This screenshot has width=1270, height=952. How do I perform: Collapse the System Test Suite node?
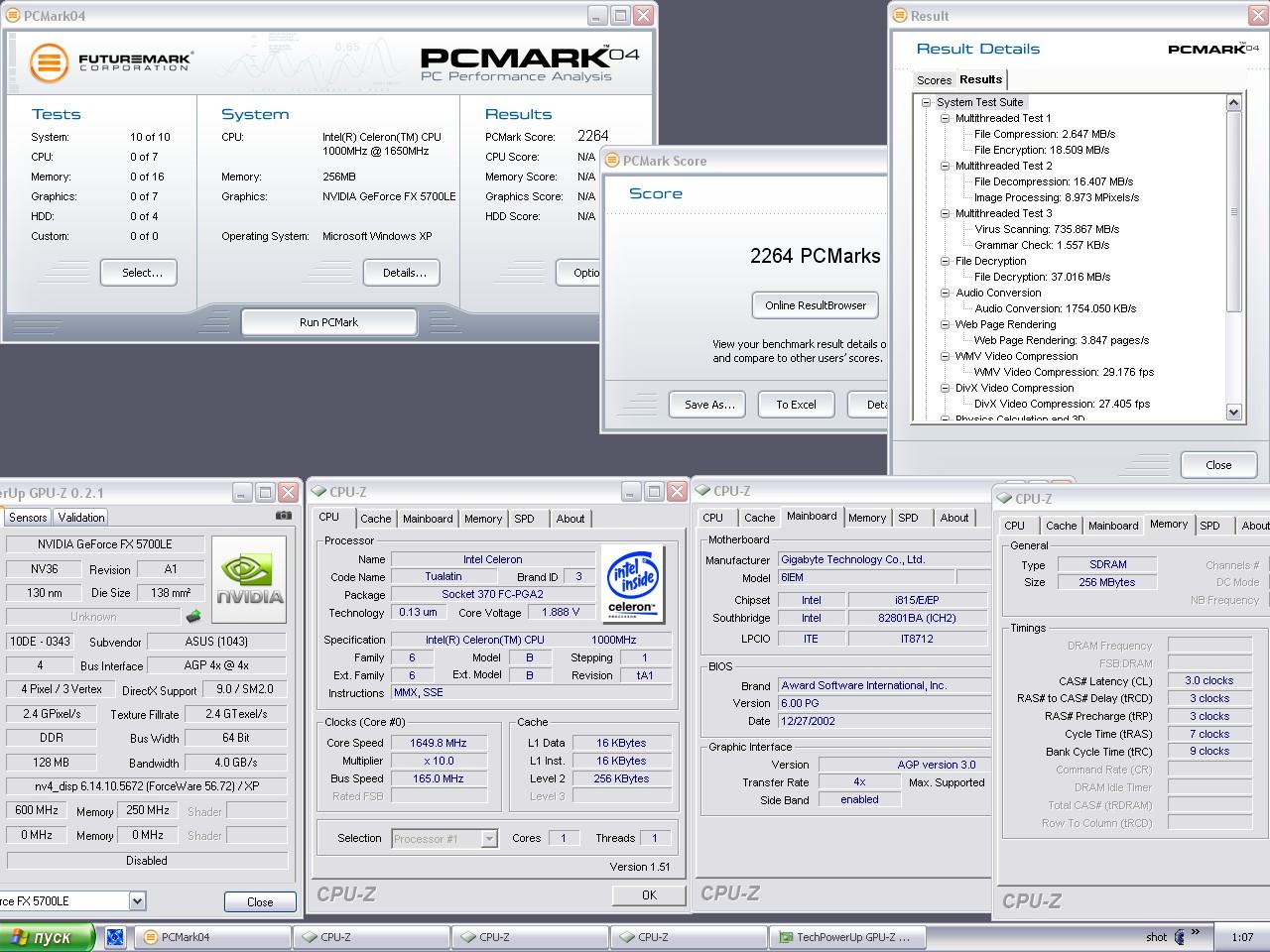coord(926,102)
